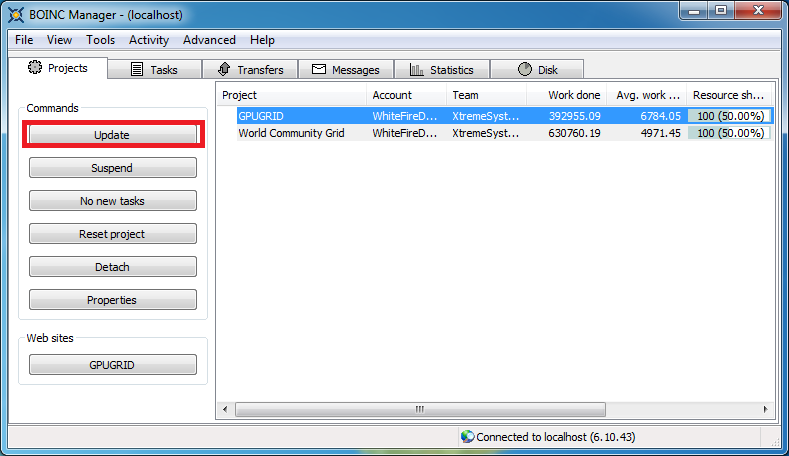Sort by the Team column header
Image resolution: width=789 pixels, height=456 pixels.
point(487,95)
